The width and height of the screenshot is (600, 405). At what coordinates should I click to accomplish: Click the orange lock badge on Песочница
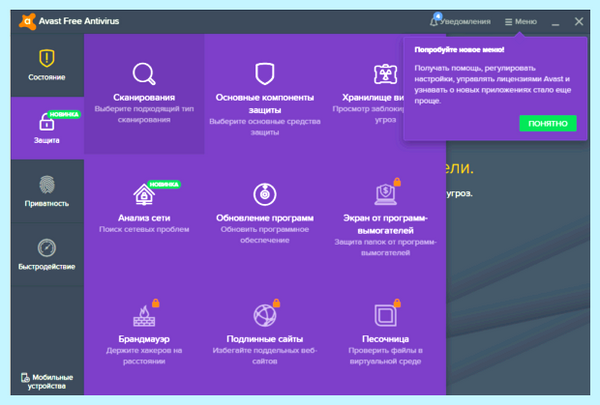[397, 303]
